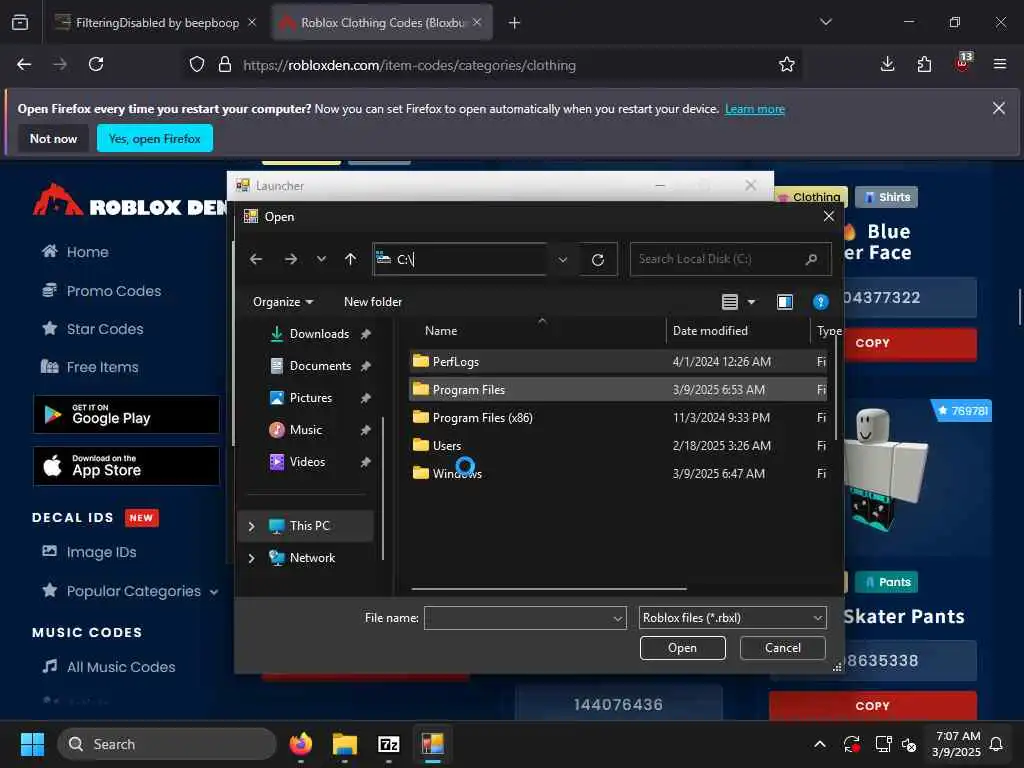
Task: Click the tracking protection shield icon
Action: (x=197, y=64)
